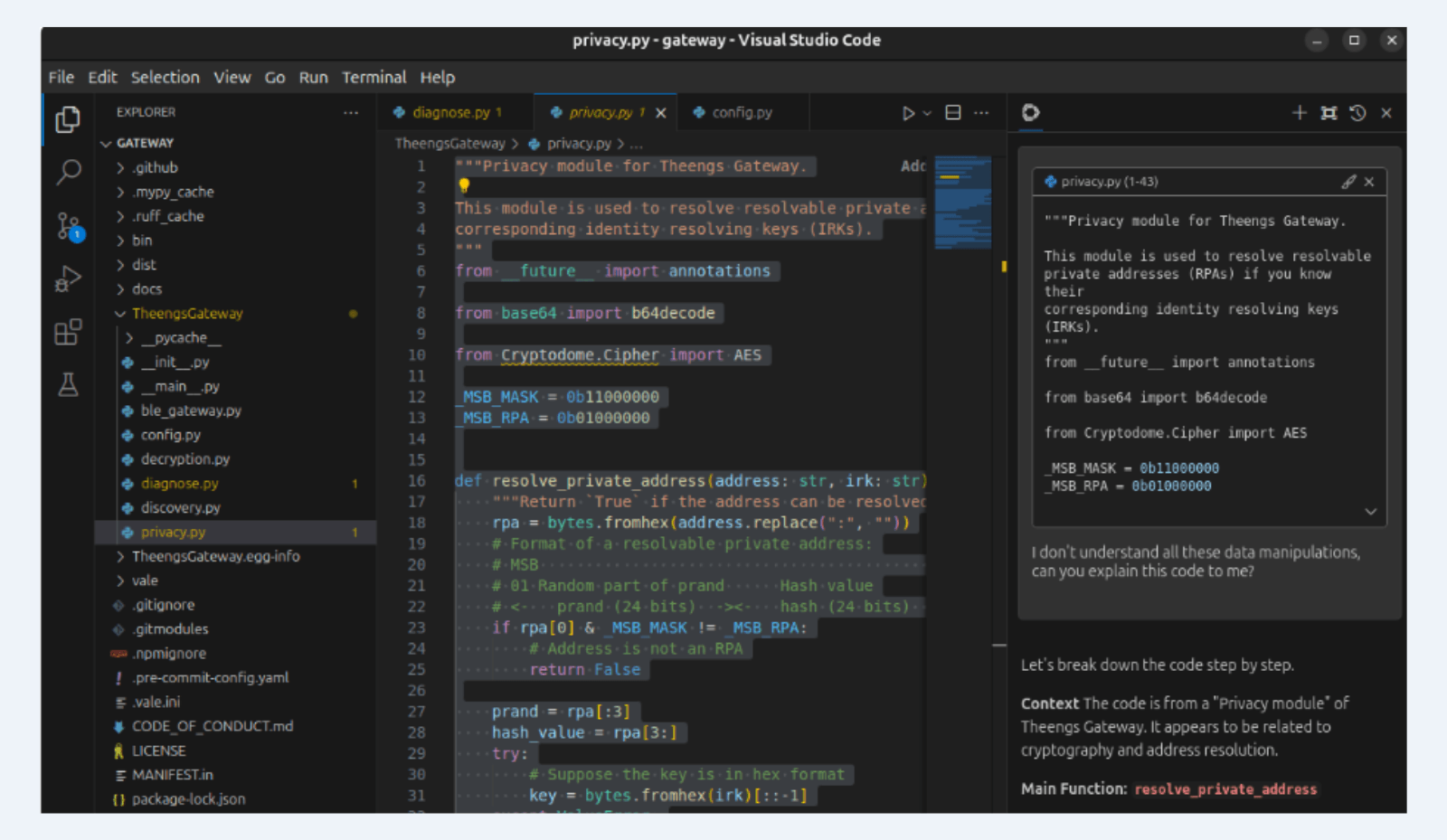Start a new chat with plus icon

(1300, 113)
